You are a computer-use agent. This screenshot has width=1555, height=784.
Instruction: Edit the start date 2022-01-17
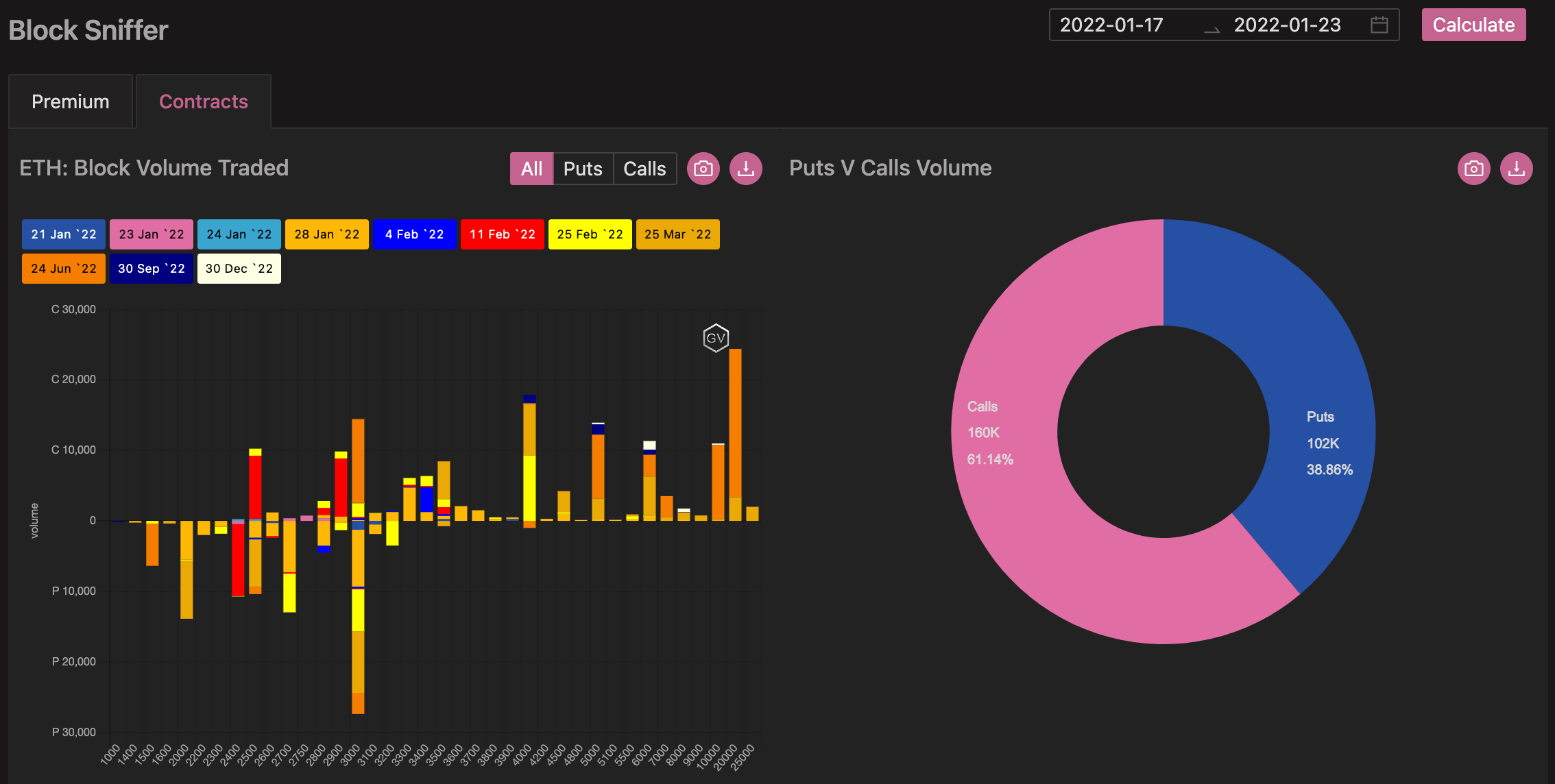(1111, 25)
